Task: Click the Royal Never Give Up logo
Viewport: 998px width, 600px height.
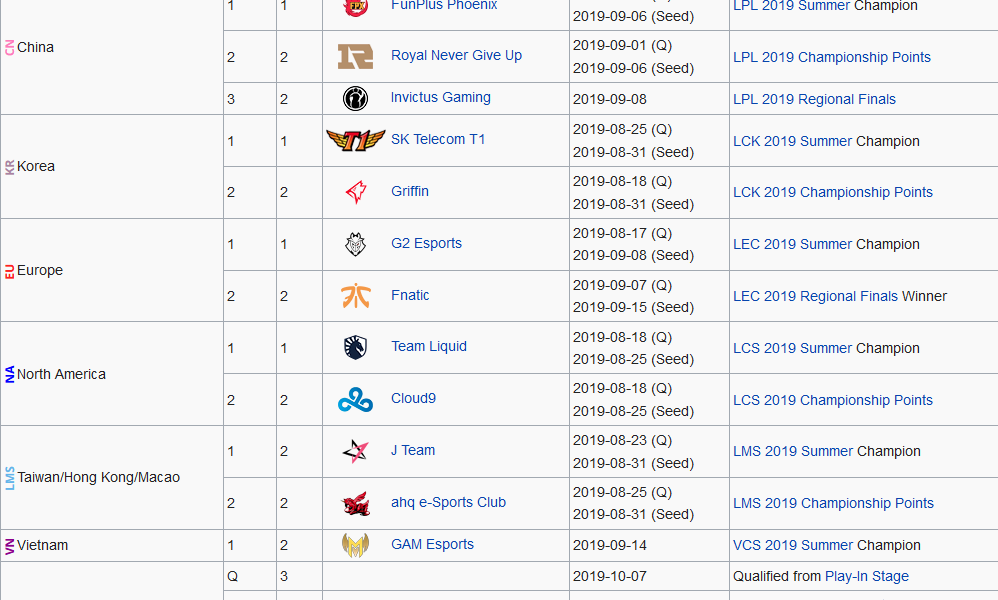Action: click(355, 56)
